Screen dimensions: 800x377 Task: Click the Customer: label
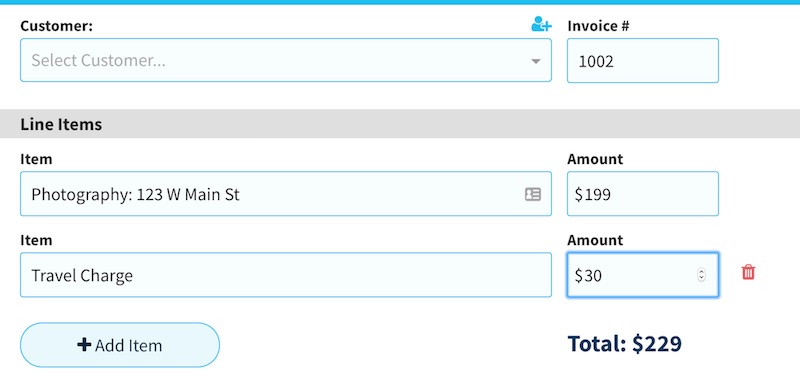pyautogui.click(x=57, y=26)
